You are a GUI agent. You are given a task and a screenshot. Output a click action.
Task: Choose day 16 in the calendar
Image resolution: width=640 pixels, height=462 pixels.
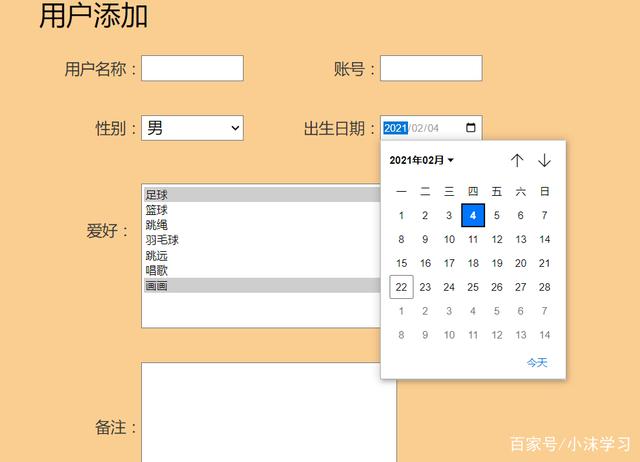425,263
